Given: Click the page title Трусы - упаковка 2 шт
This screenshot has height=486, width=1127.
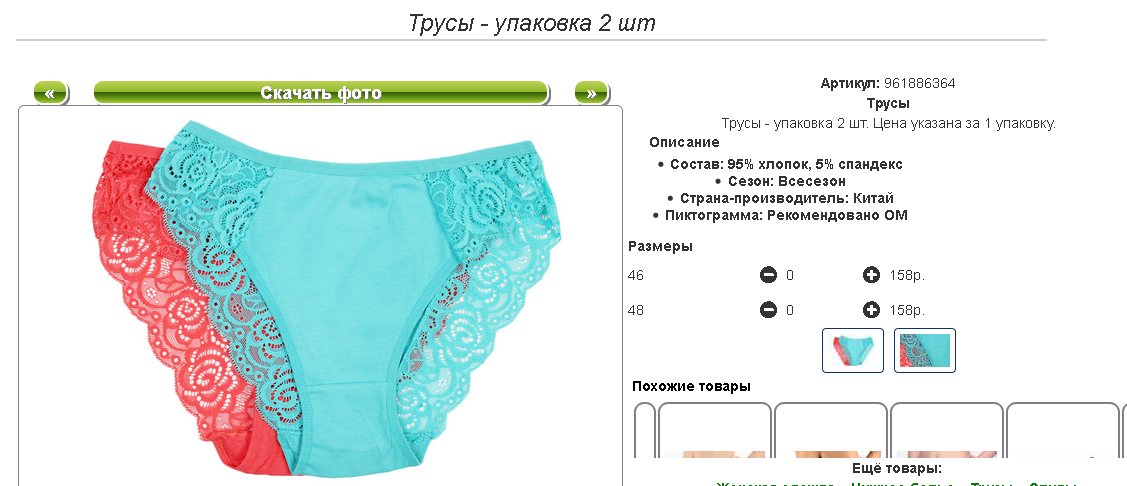Looking at the screenshot, I should (532, 23).
